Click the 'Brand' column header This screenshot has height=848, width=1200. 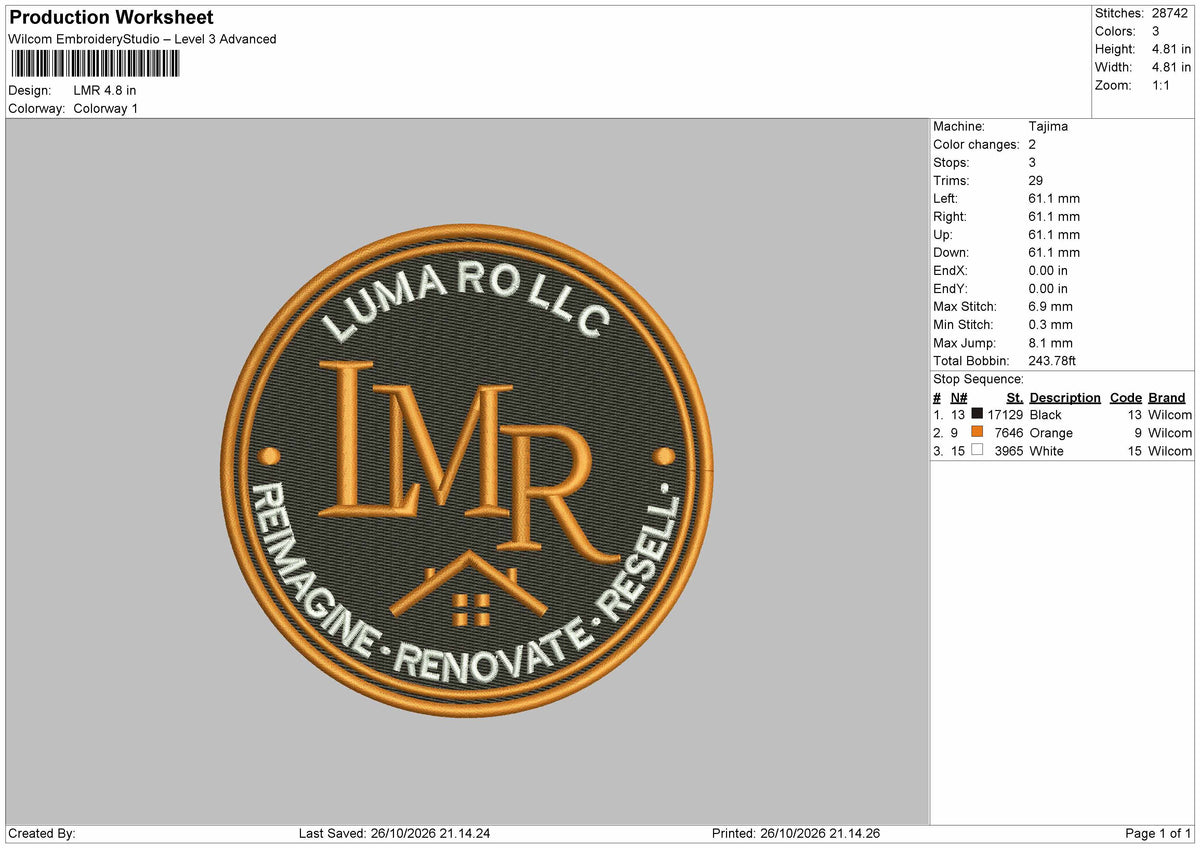pos(1167,397)
